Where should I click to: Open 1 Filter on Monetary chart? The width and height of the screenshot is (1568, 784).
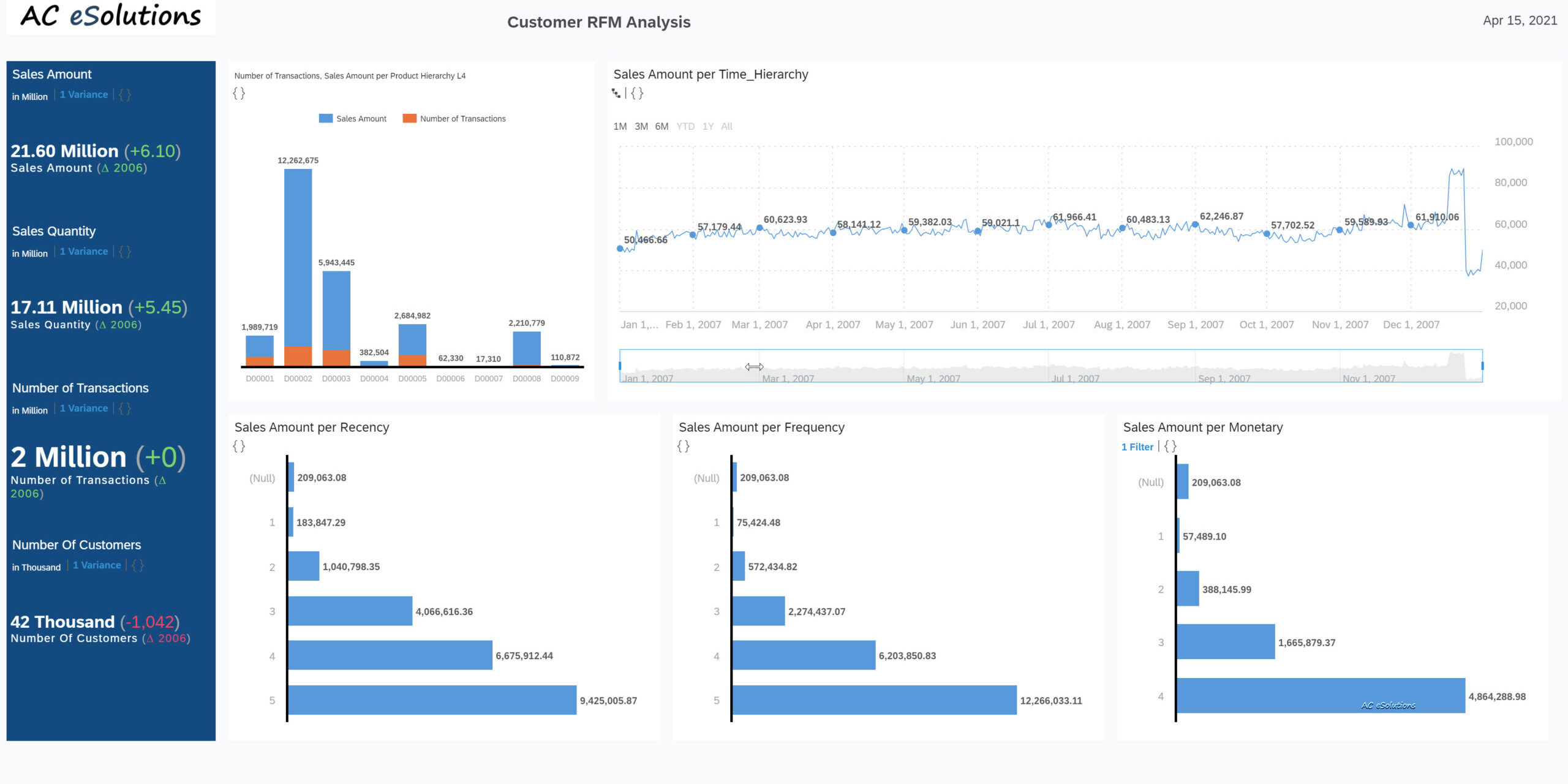pyautogui.click(x=1137, y=447)
